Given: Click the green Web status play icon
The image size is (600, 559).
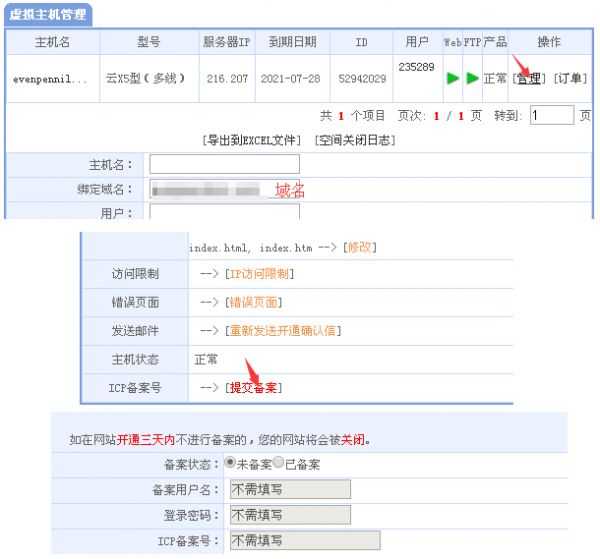Looking at the screenshot, I should click(x=453, y=78).
